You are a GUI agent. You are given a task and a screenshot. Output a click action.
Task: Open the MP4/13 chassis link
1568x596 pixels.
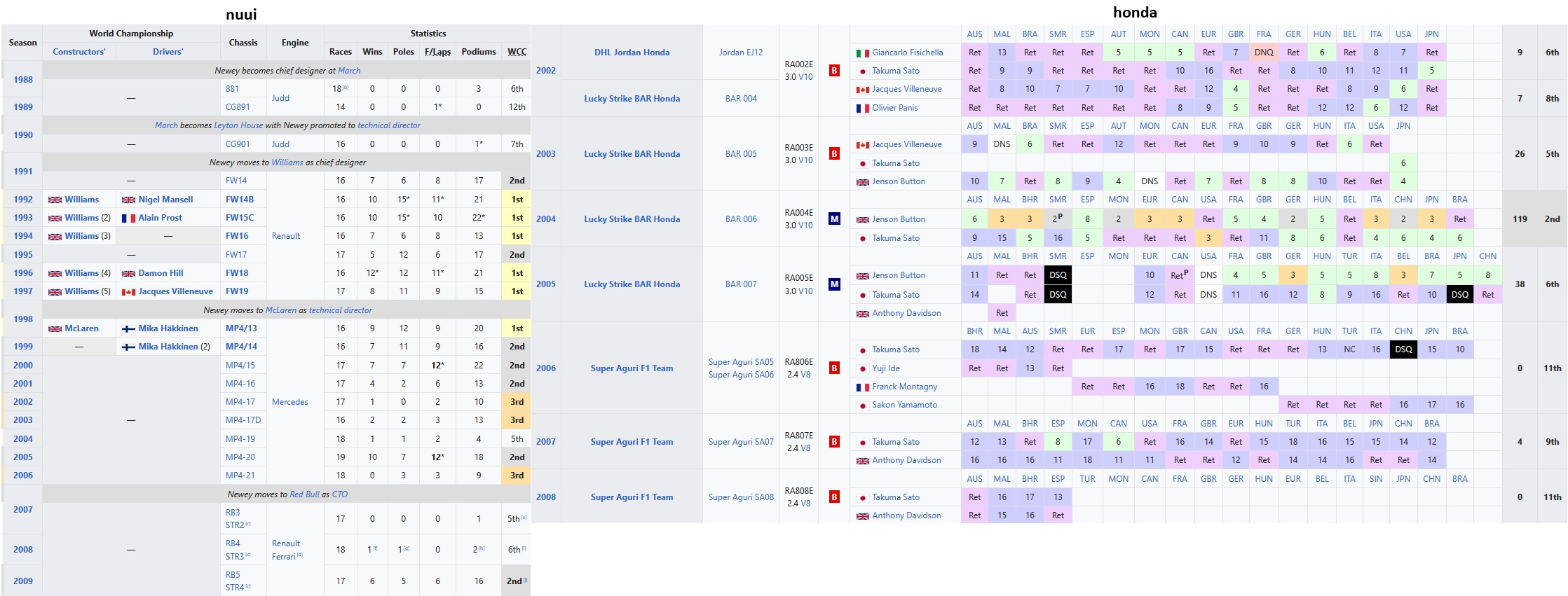tap(241, 328)
